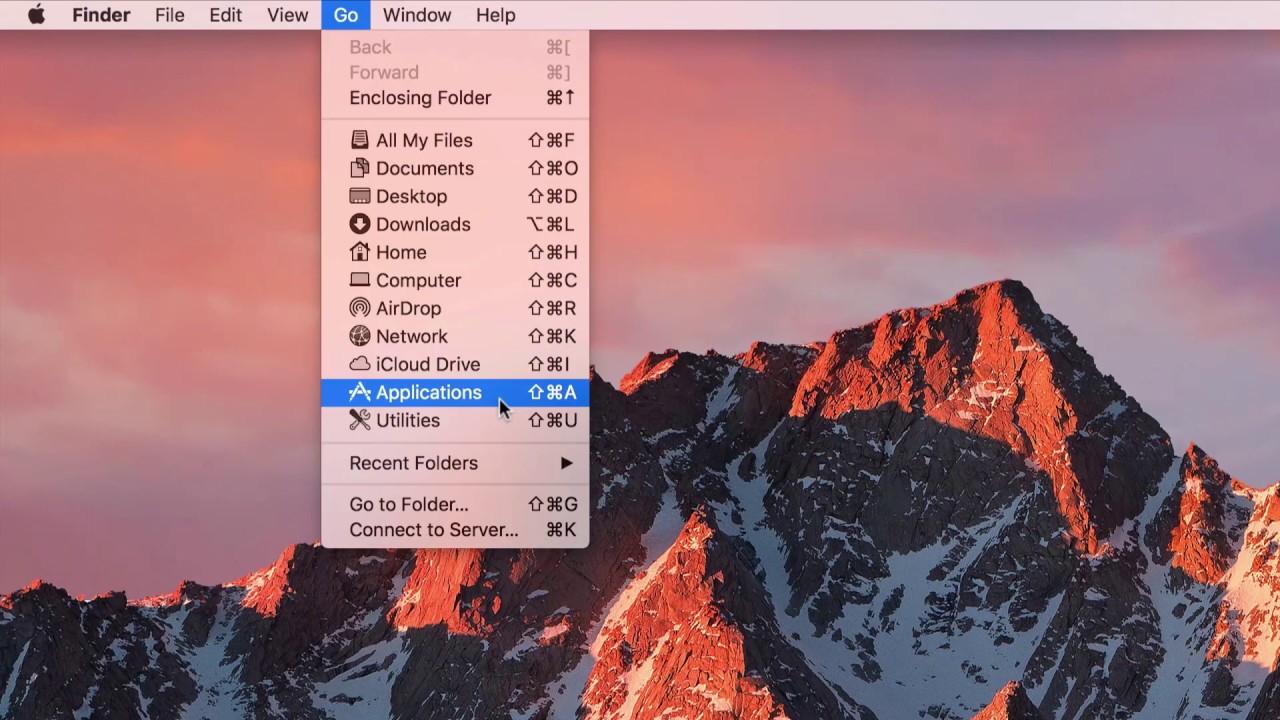
Task: Select the iCloud Drive cloud icon
Action: pyautogui.click(x=359, y=364)
